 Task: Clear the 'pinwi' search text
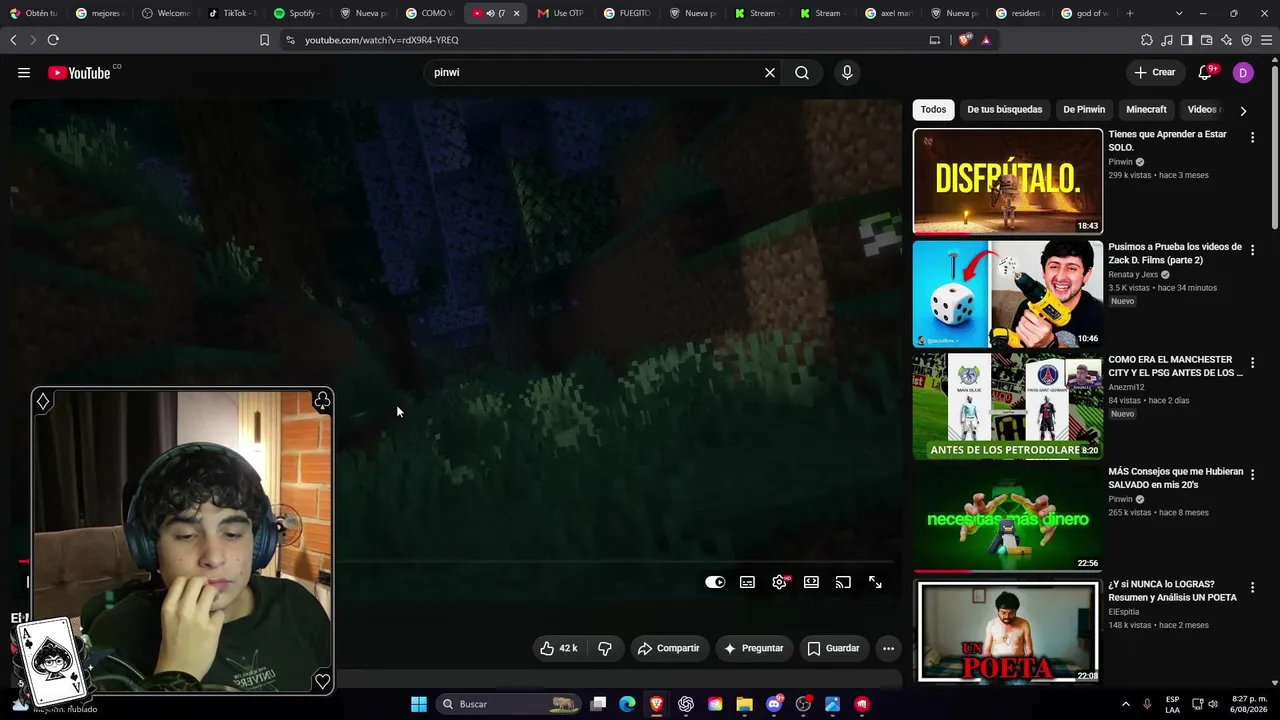coord(770,72)
